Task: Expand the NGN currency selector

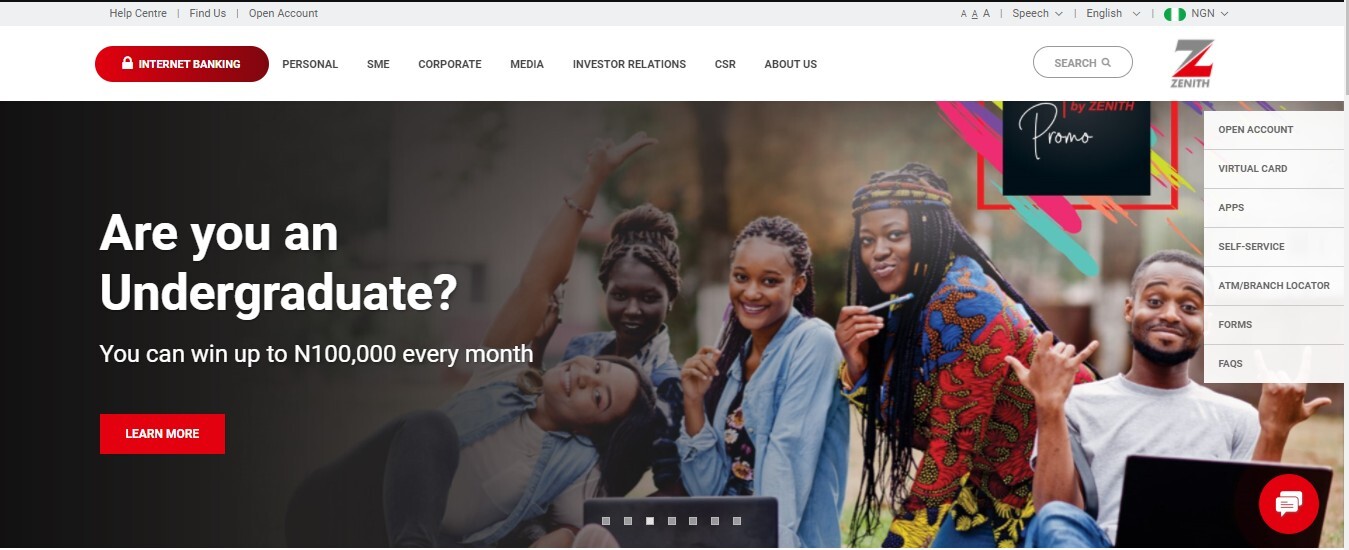Action: tap(1210, 14)
